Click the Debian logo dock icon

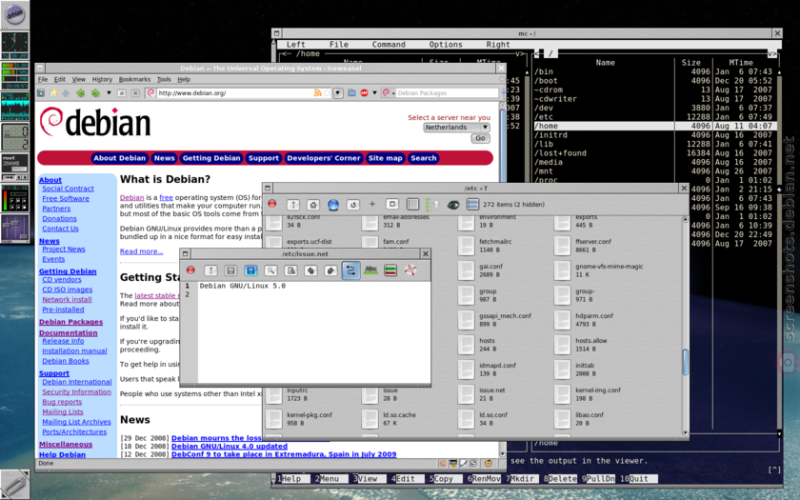coord(15,14)
